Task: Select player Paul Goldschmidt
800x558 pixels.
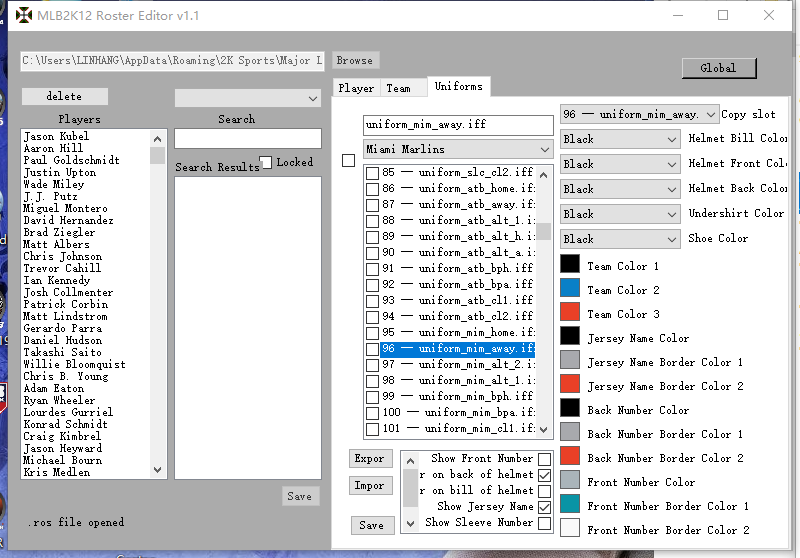Action: point(71,160)
